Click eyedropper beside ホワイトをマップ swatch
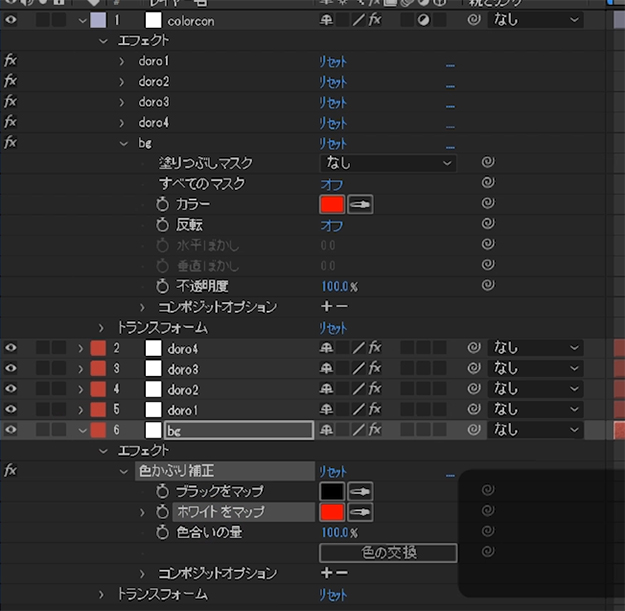 [x=359, y=512]
